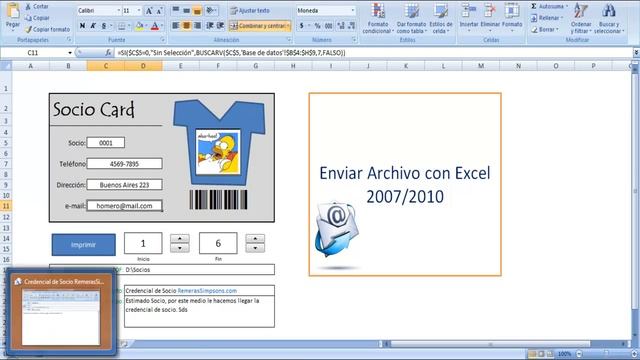Click Combinar y centrar button
The image size is (640, 360).
pos(260,26)
